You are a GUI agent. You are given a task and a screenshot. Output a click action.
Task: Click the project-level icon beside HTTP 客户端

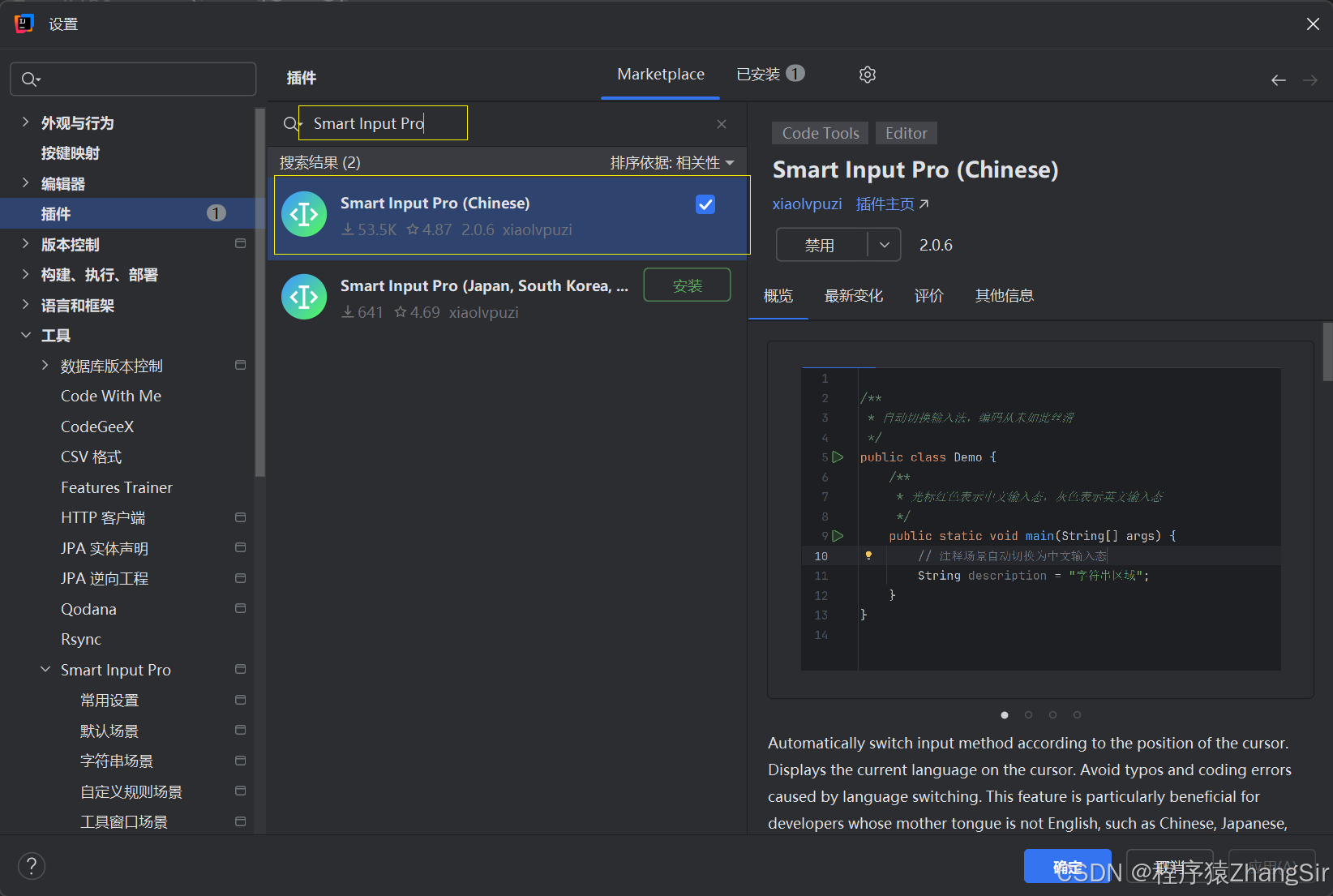(x=240, y=517)
